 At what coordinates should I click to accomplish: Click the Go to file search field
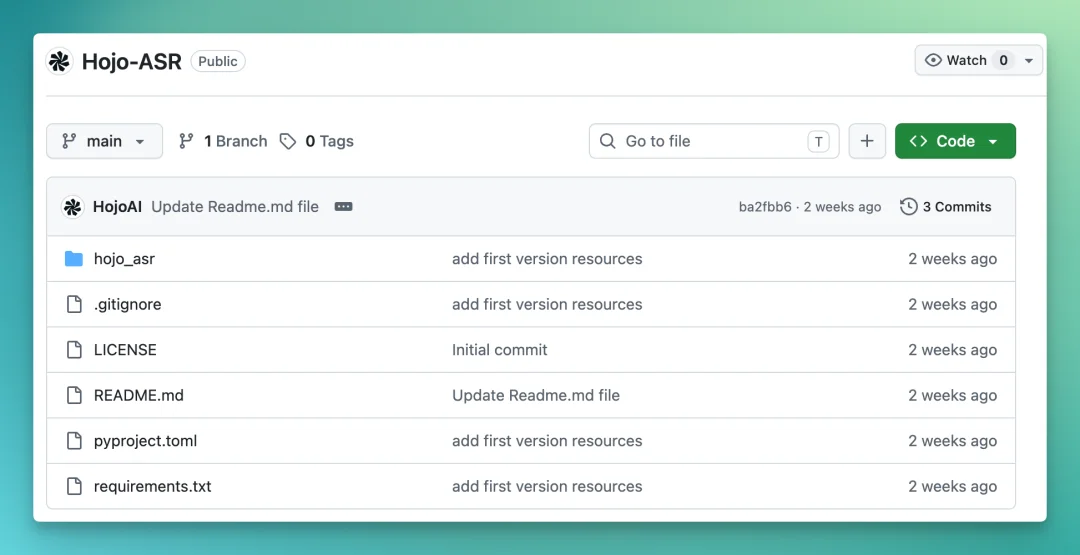tap(714, 141)
